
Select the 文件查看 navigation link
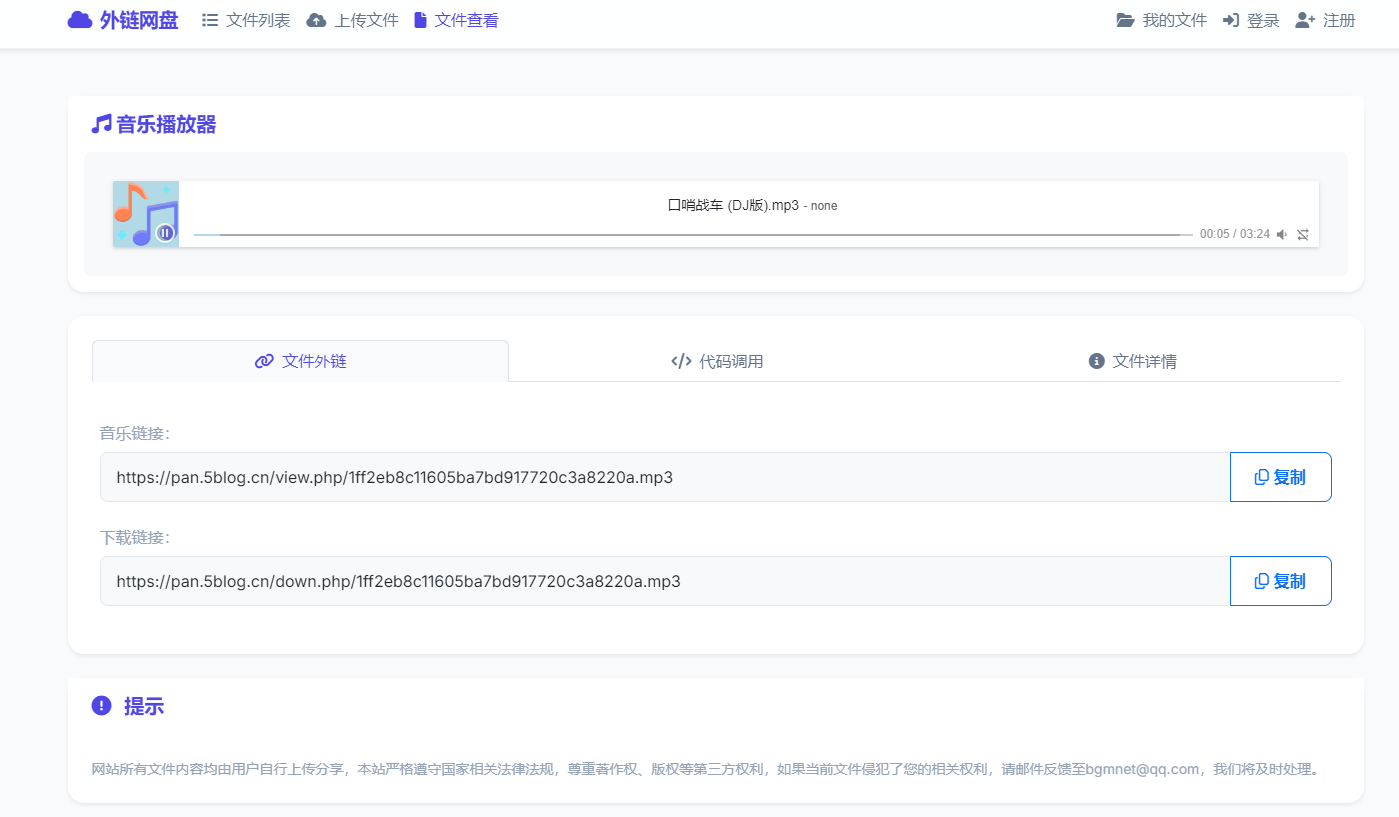pyautogui.click(x=456, y=20)
